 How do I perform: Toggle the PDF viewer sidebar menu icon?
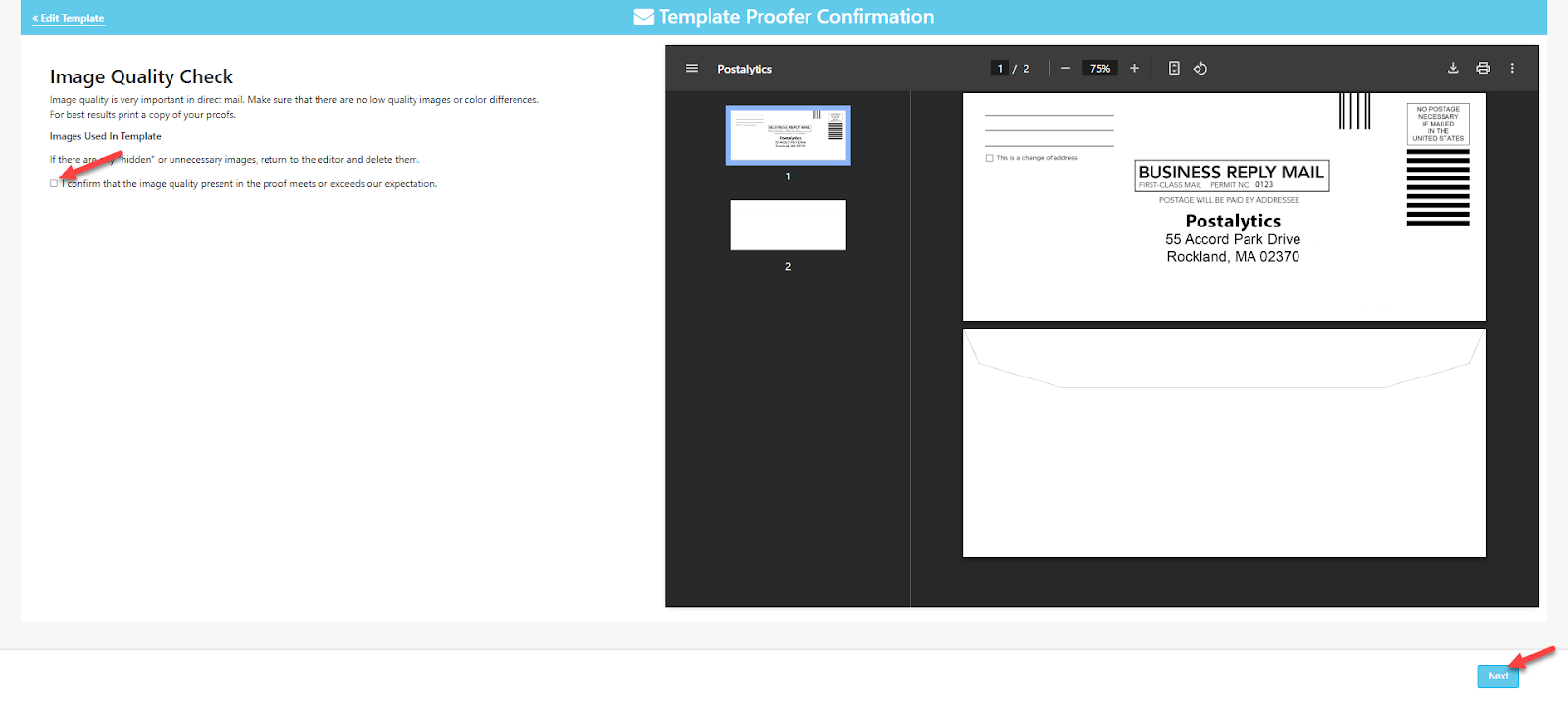pyautogui.click(x=692, y=69)
